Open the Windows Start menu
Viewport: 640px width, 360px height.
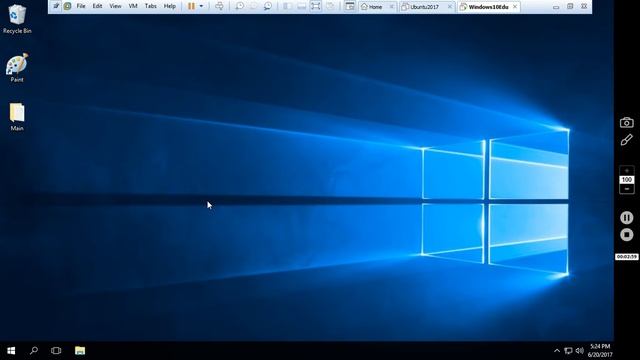(11, 351)
